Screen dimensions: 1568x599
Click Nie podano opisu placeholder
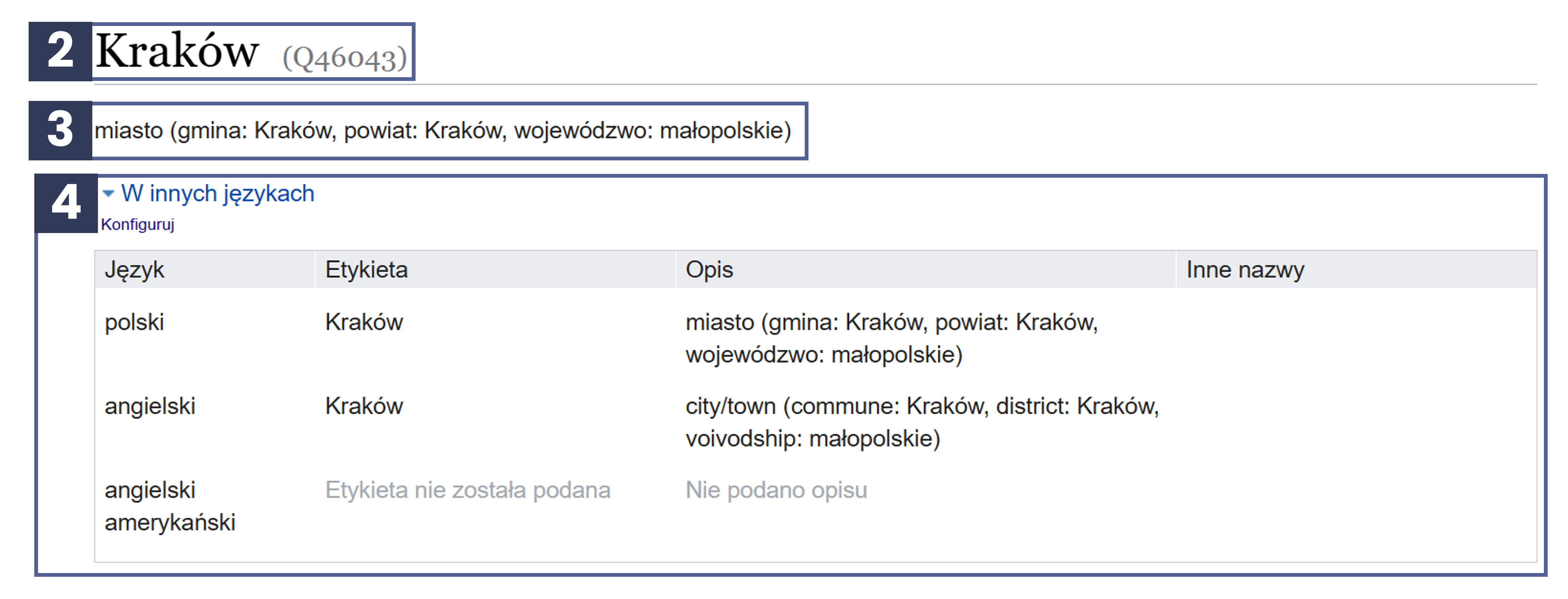(x=776, y=490)
